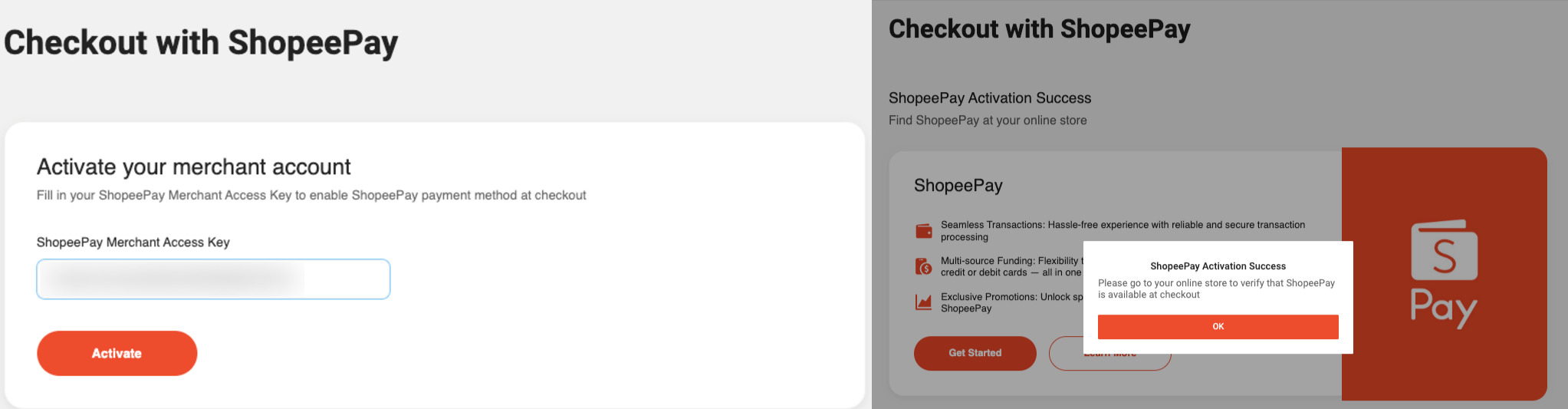Viewport: 1568px width, 409px height.
Task: Click the dialog message about verifying ShopeePay
Action: pyautogui.click(x=1216, y=289)
